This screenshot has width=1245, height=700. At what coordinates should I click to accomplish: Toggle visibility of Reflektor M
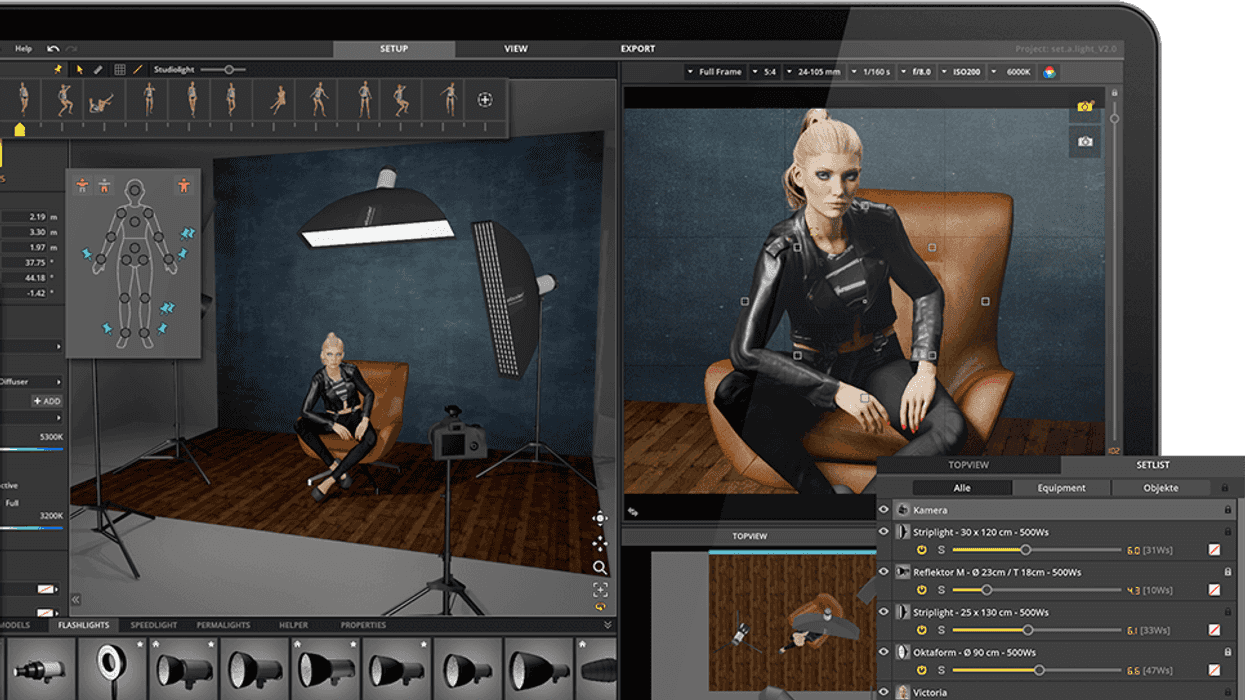pyautogui.click(x=884, y=572)
